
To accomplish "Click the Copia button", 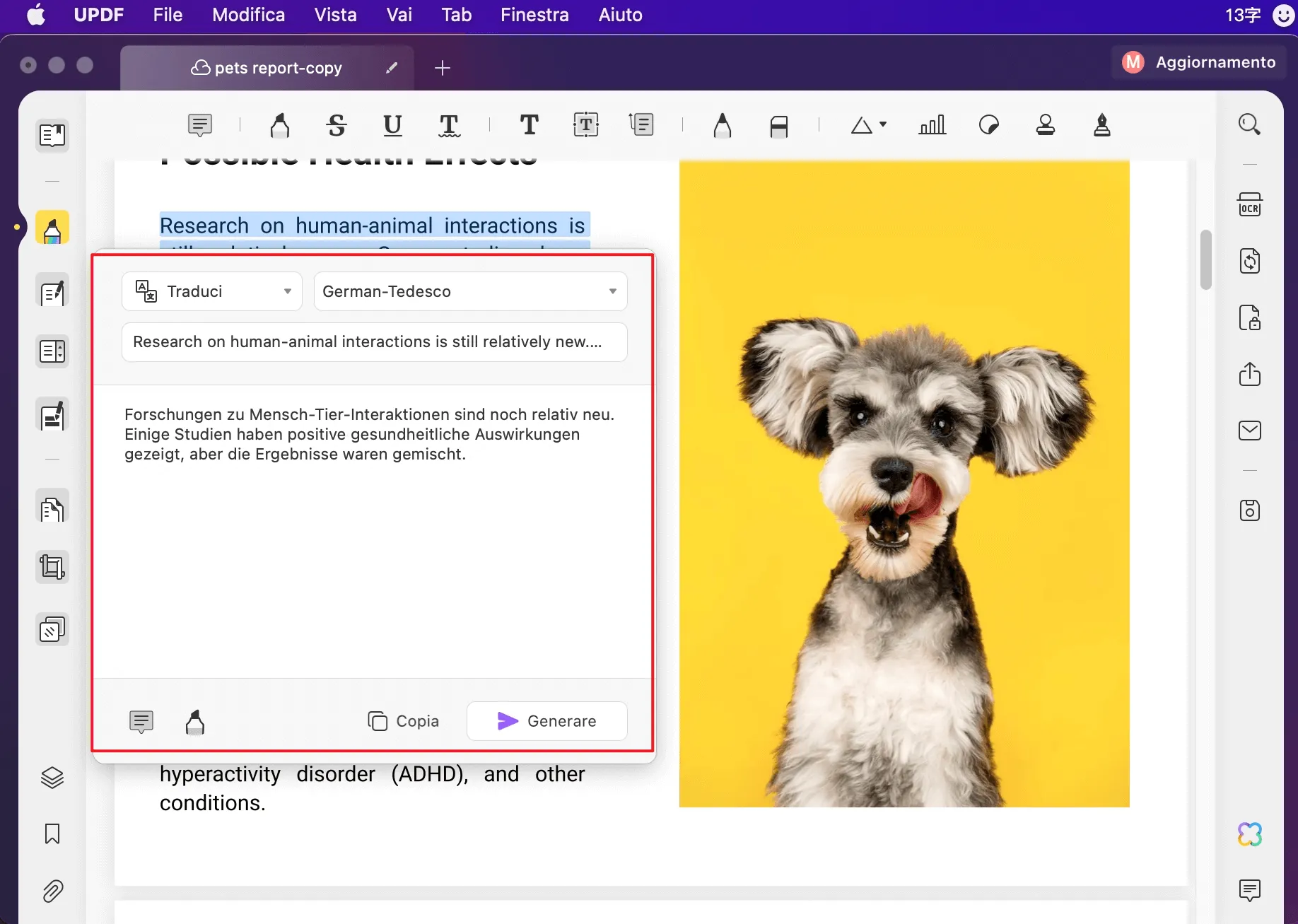I will click(x=404, y=721).
